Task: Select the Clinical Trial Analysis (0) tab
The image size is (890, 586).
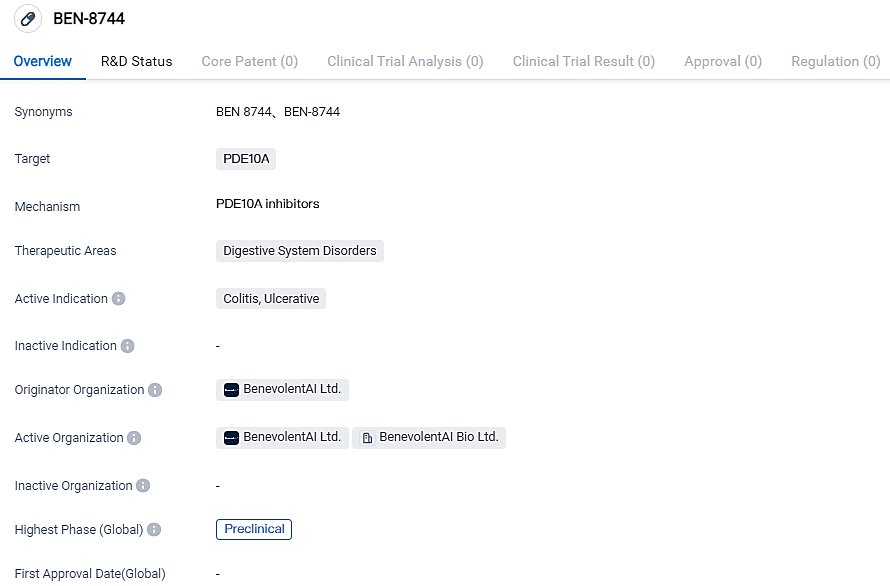Action: click(x=405, y=61)
